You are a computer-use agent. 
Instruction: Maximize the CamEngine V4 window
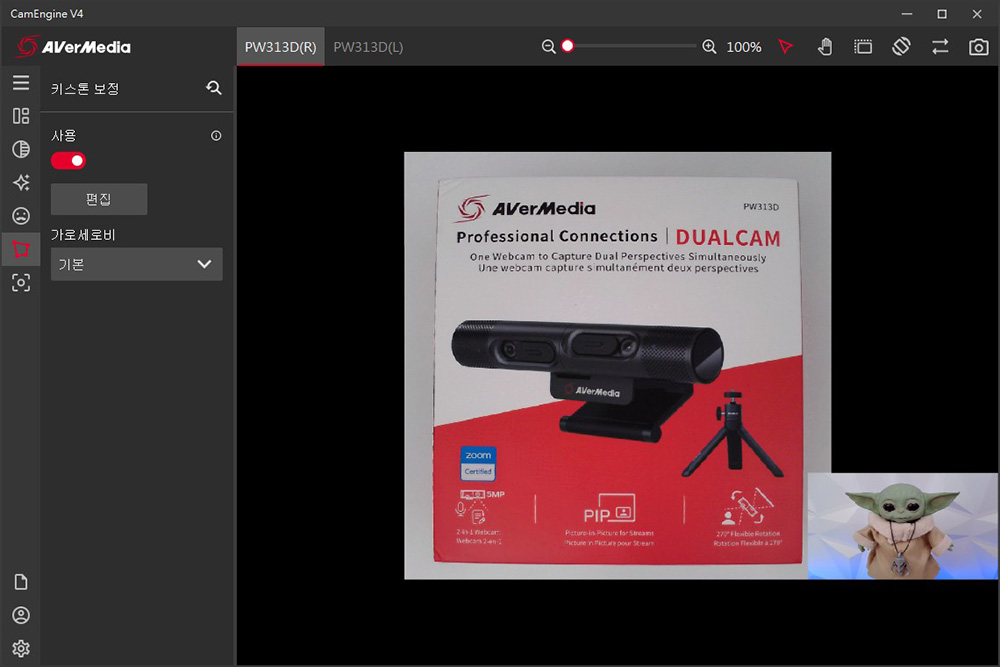coord(942,13)
